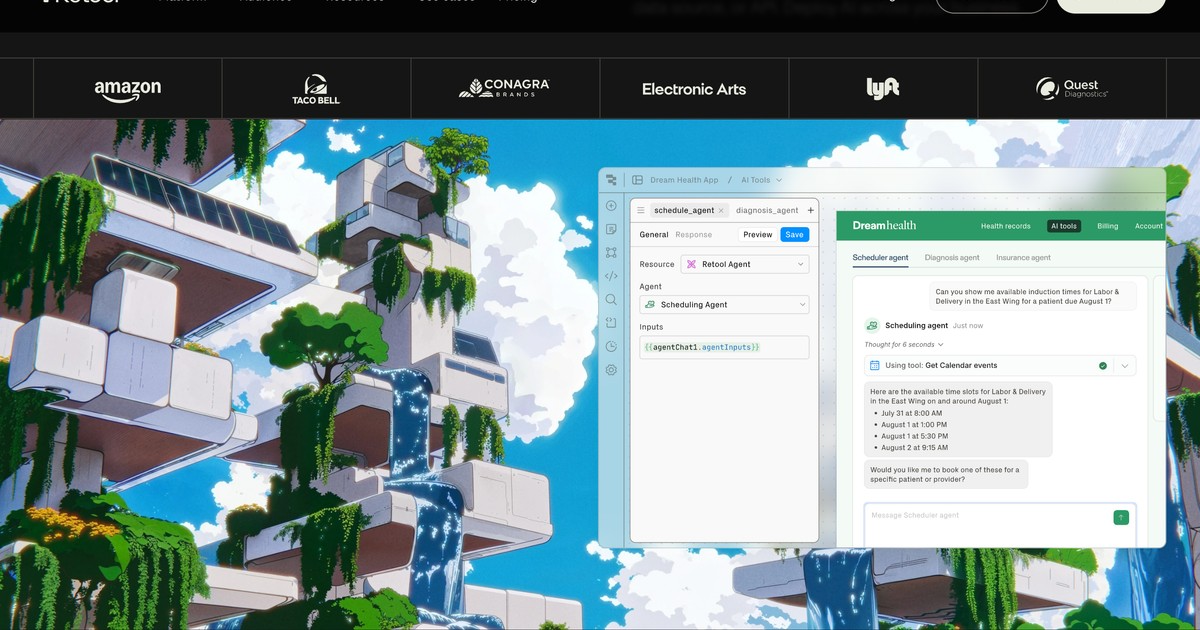
Task: Click the 'August 1 at 5:30 PM' time slot
Action: tap(914, 437)
